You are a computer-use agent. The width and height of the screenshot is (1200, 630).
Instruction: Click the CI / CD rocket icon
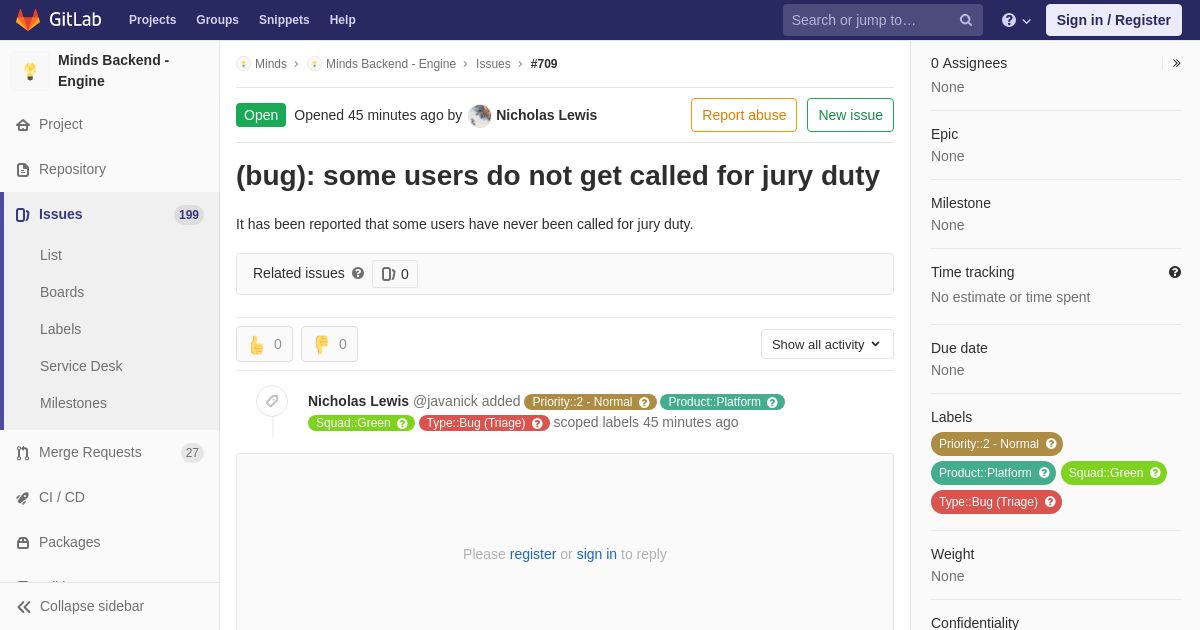coord(23,498)
